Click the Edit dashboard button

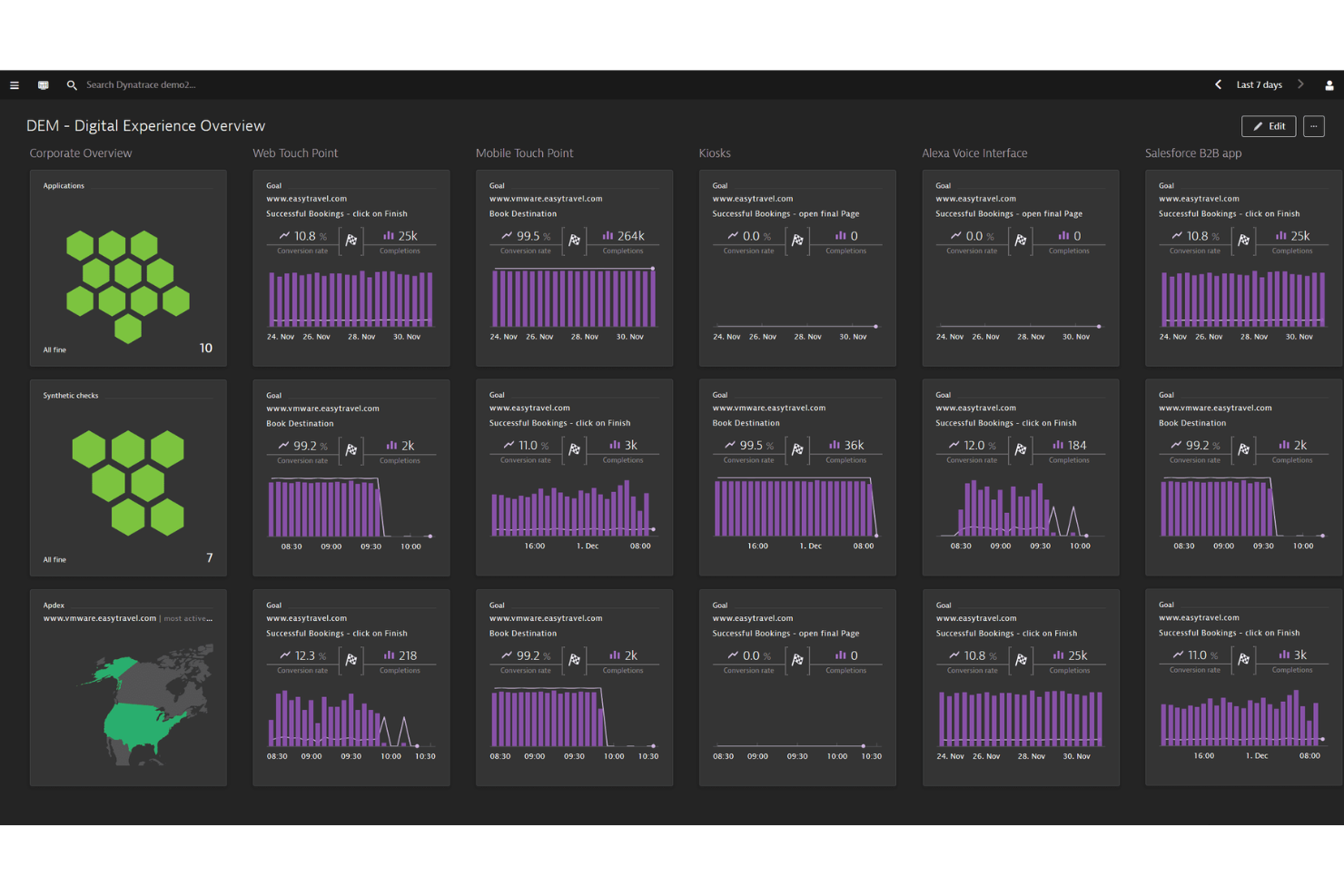tap(1269, 126)
